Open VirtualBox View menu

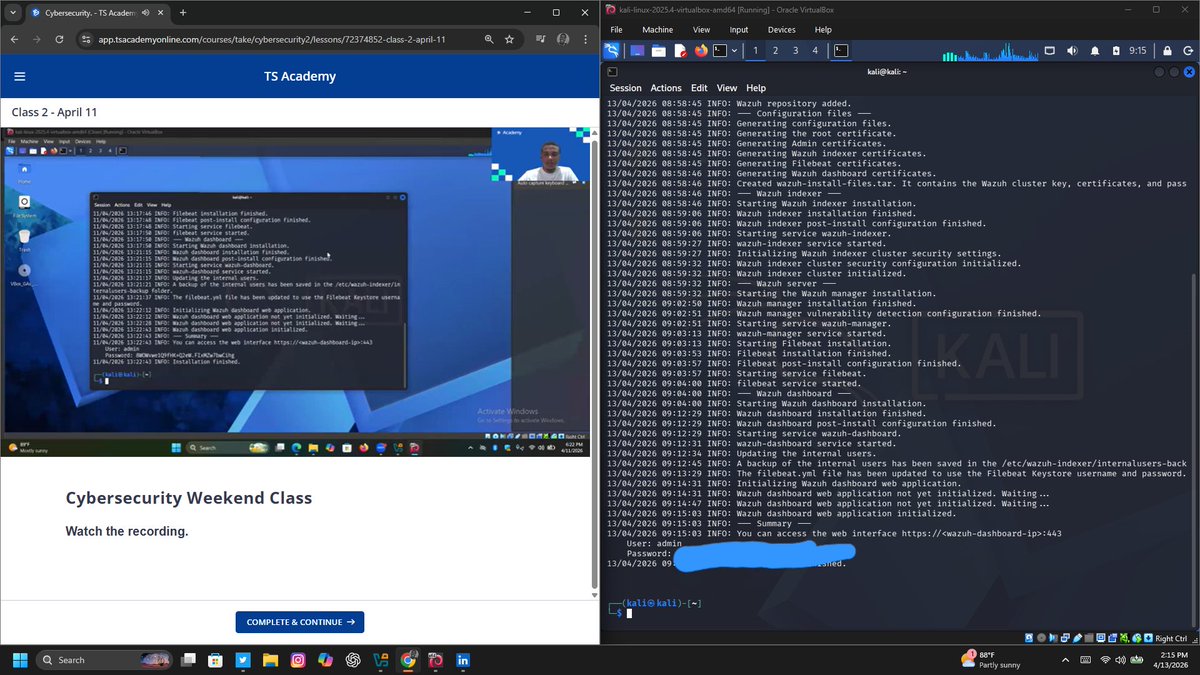point(701,30)
